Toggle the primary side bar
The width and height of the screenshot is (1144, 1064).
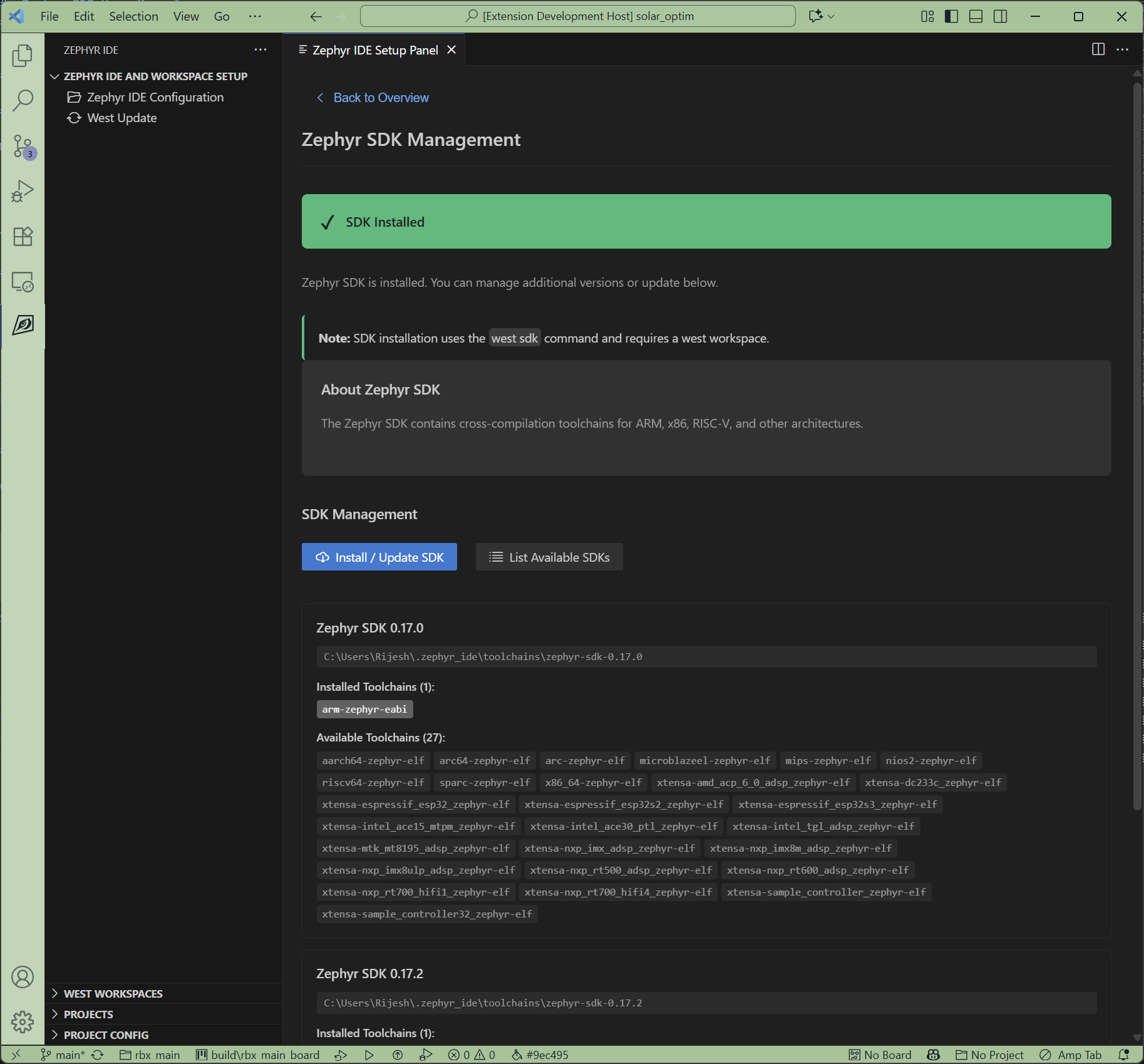click(x=951, y=16)
